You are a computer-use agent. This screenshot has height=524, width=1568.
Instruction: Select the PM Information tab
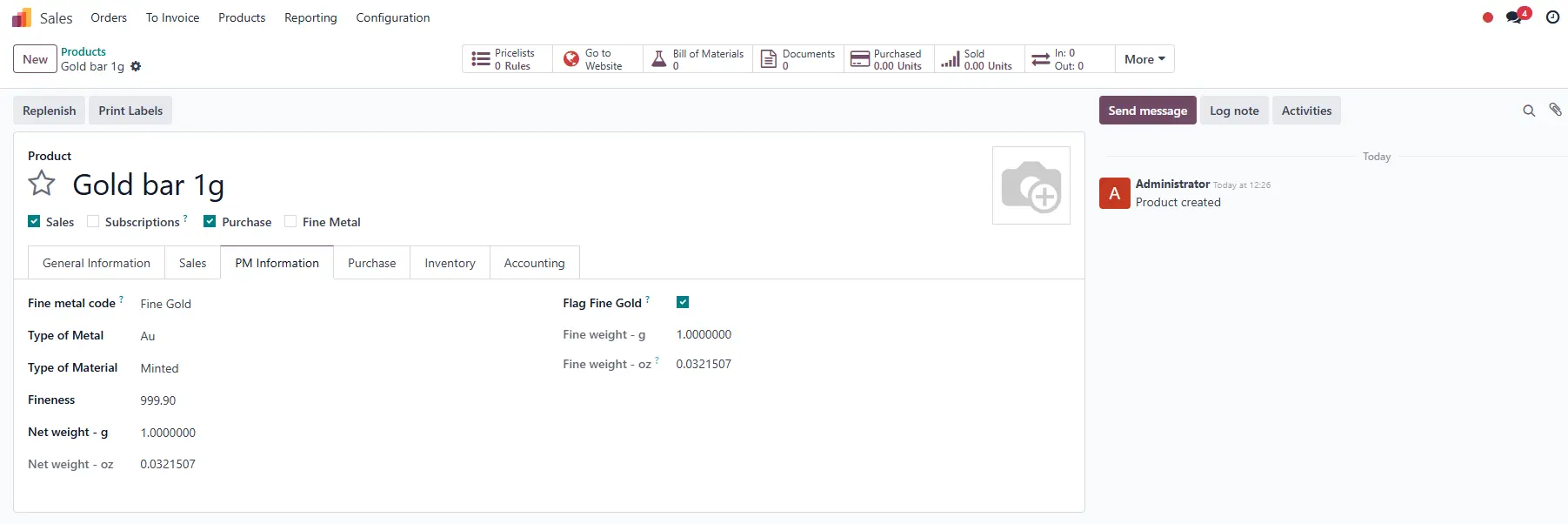277,263
